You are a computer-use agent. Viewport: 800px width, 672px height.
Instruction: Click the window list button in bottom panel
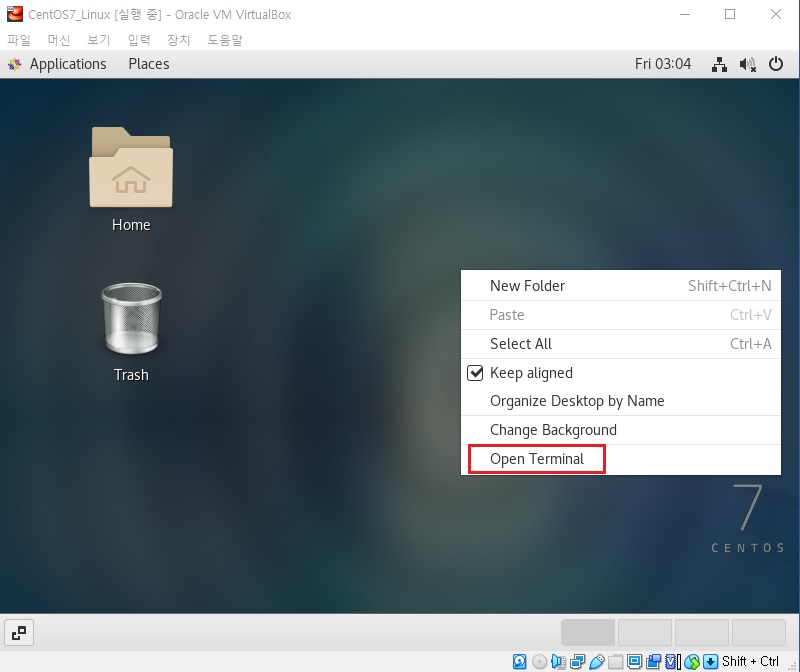point(19,633)
